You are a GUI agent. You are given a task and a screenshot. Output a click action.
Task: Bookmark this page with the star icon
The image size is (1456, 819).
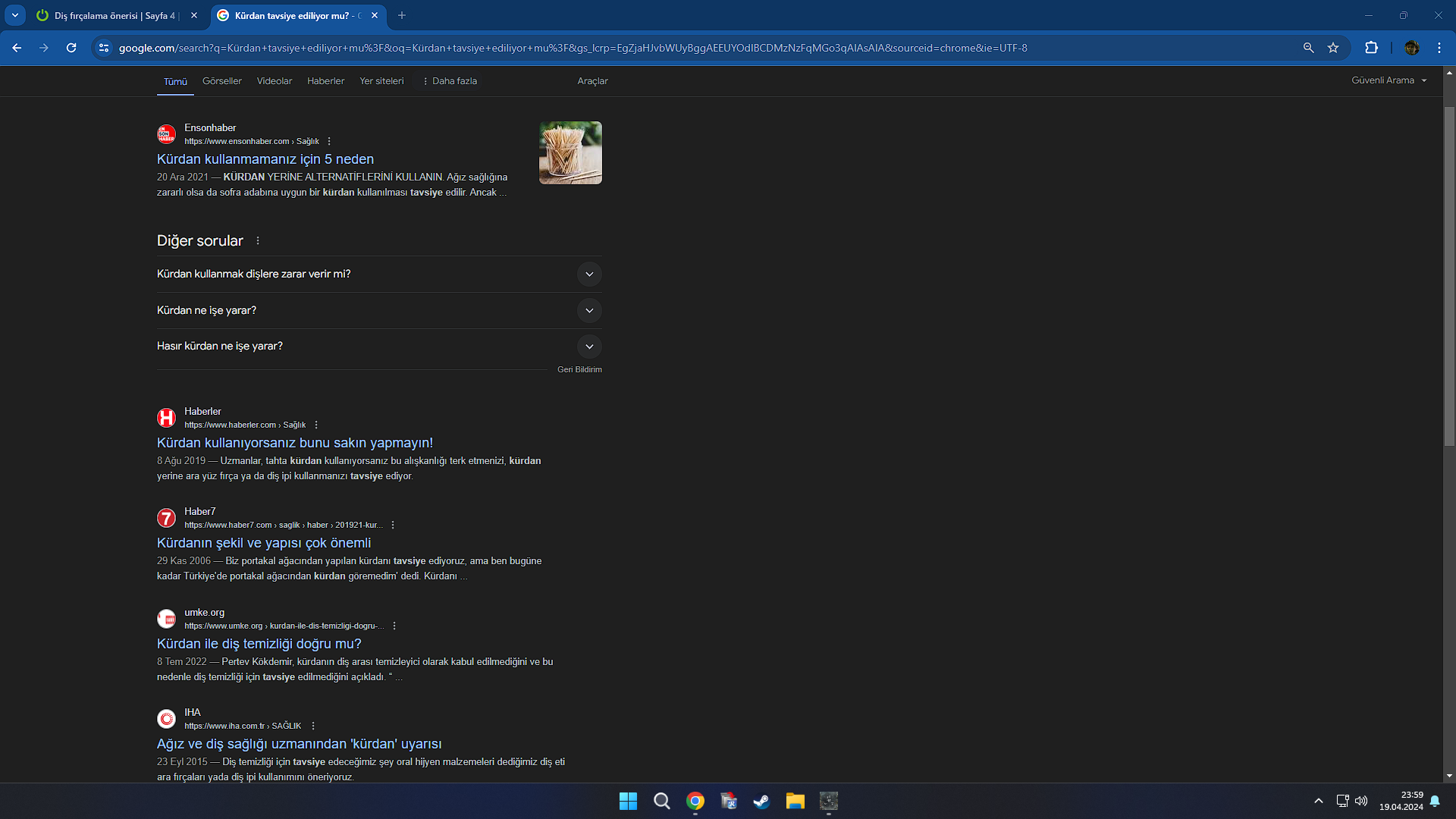[1333, 48]
